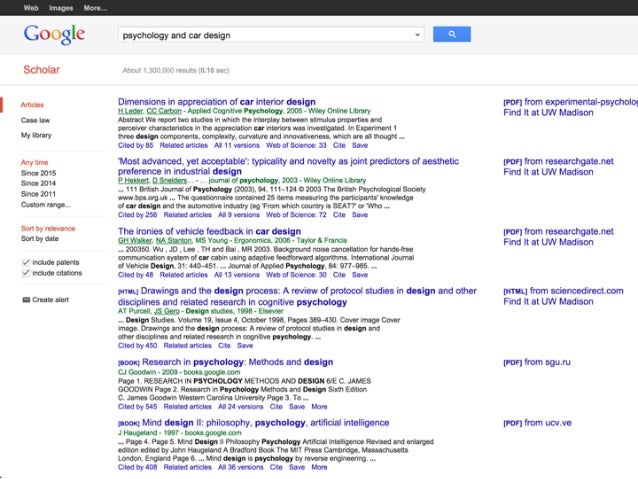Open author H Leder's profile link

pos(131,111)
